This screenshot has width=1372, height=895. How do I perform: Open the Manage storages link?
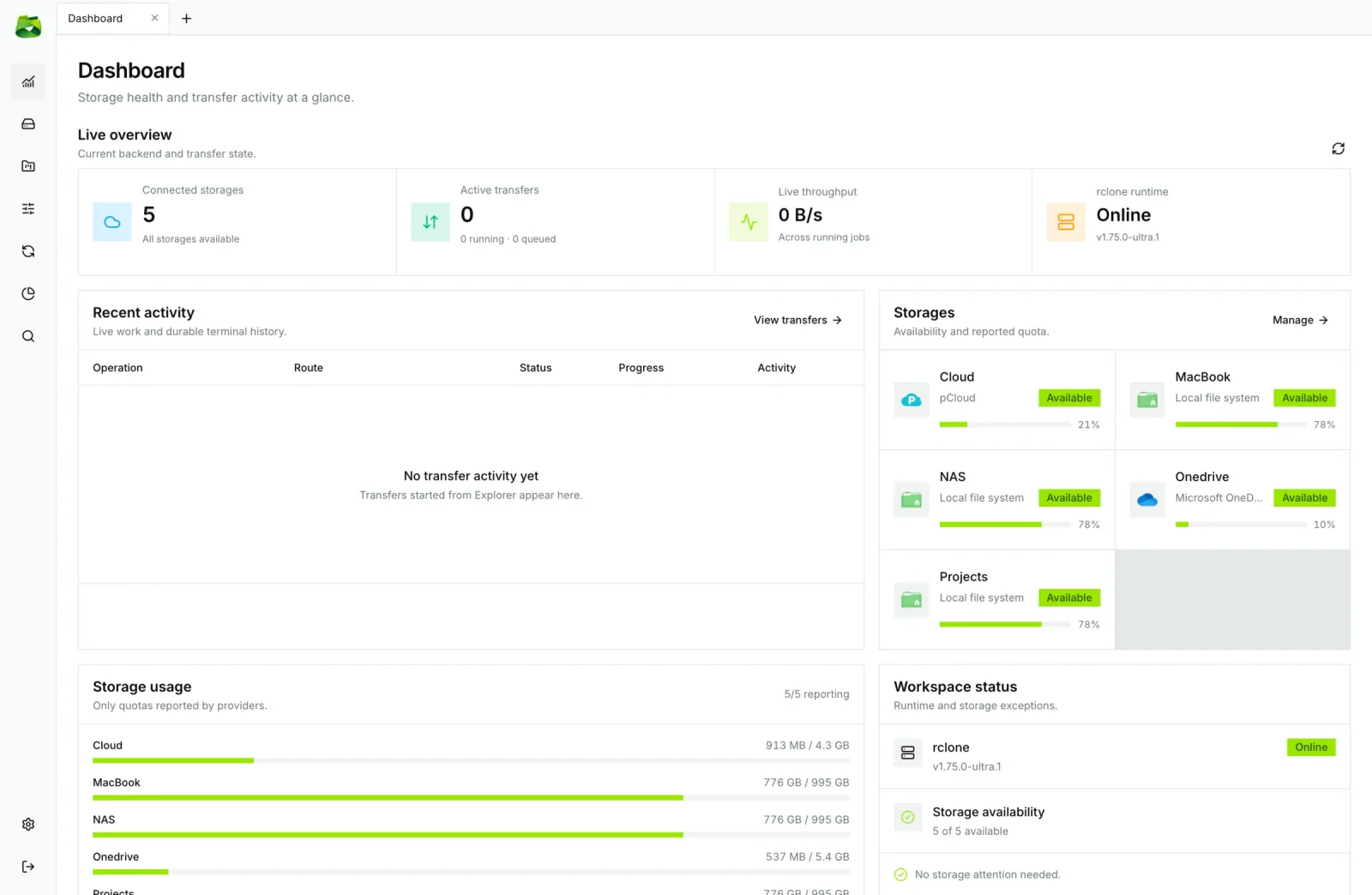pyautogui.click(x=1300, y=320)
